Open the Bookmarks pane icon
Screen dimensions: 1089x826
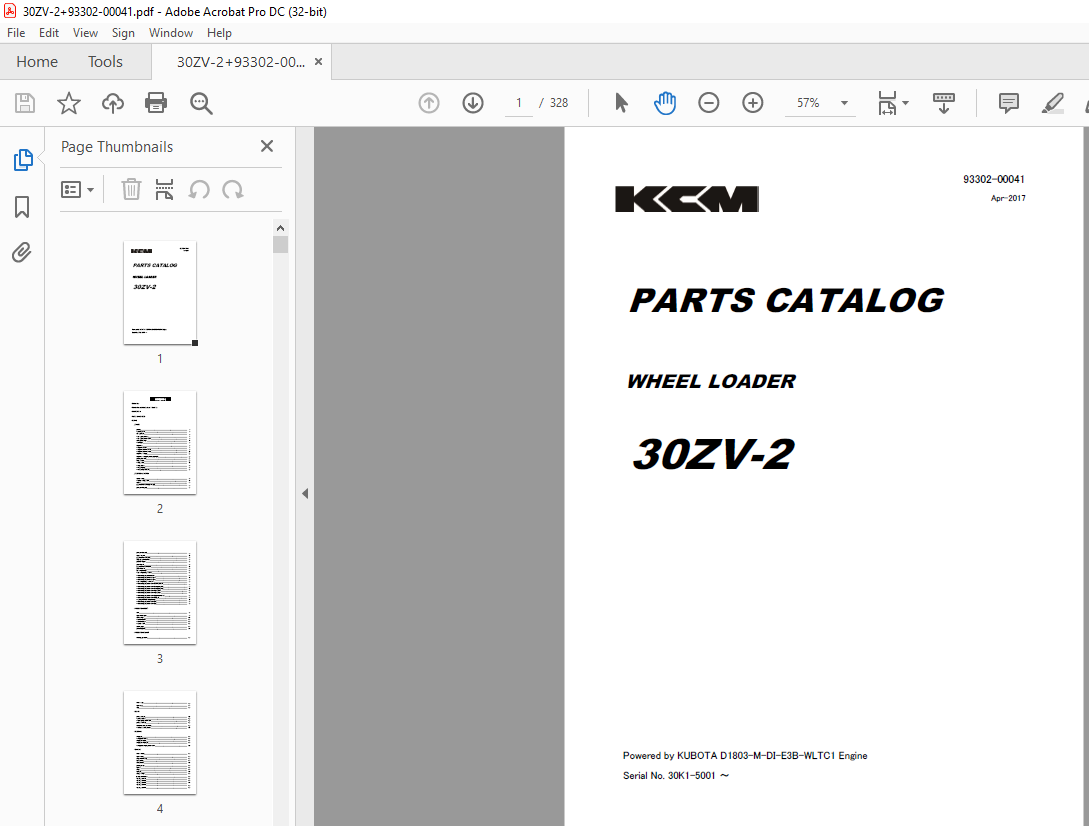(22, 206)
